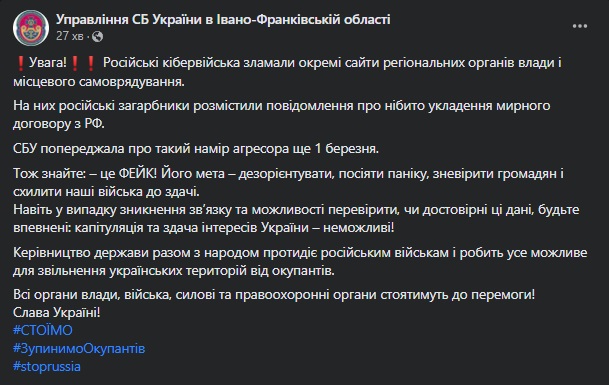Follow the #СТОЇМО hashtag
This screenshot has height=385, width=609.
click(43, 330)
